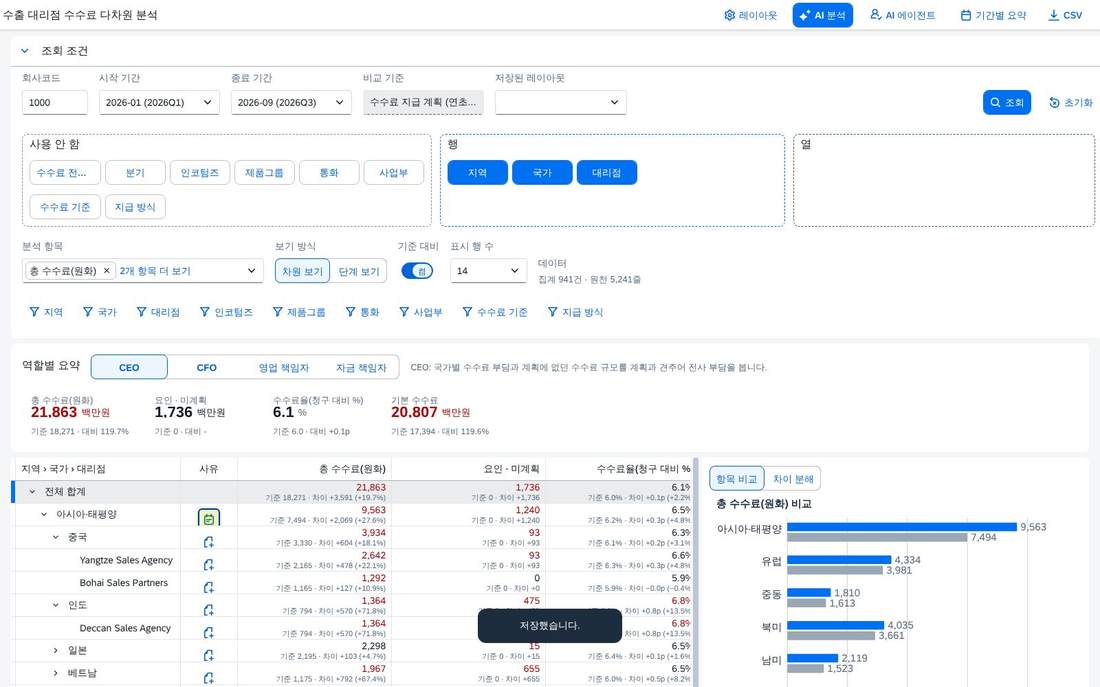This screenshot has height=687, width=1100.
Task: Click the 조회 search magnifier button
Action: click(1007, 102)
